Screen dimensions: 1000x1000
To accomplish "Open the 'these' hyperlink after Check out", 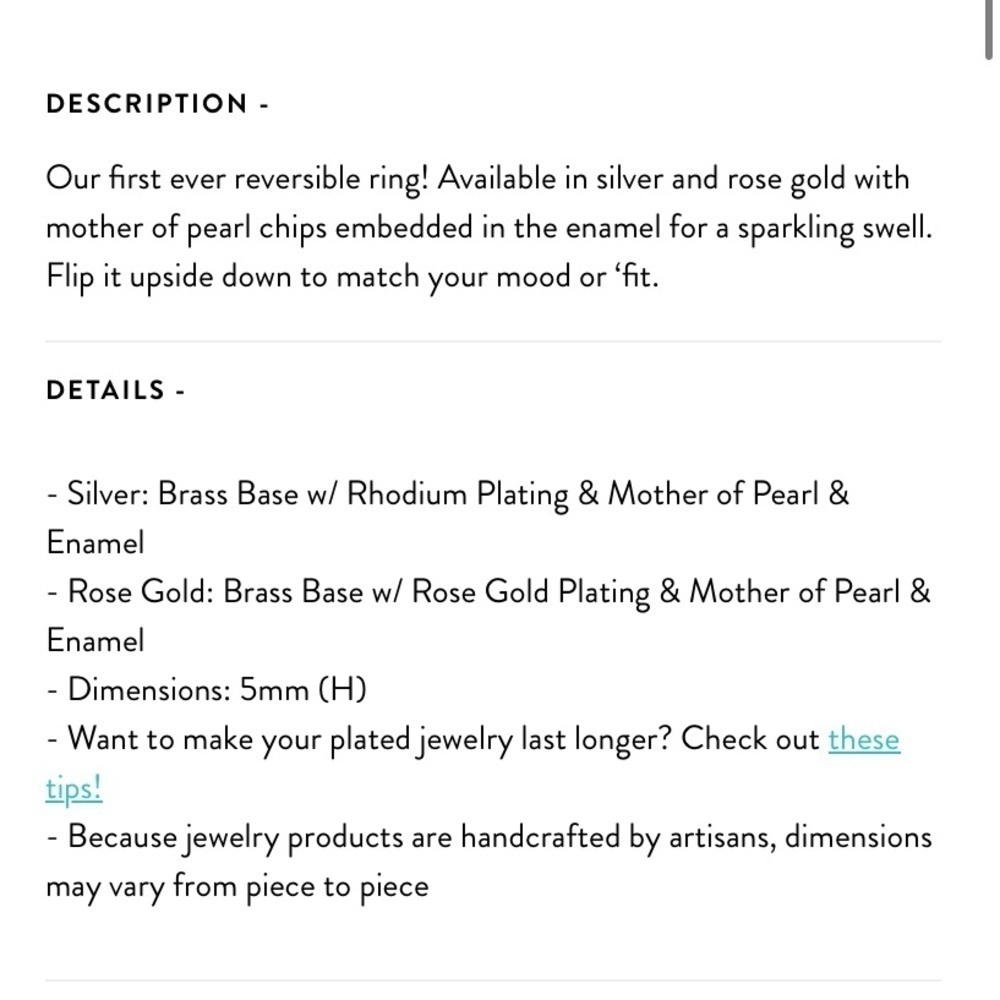I will click(x=864, y=740).
